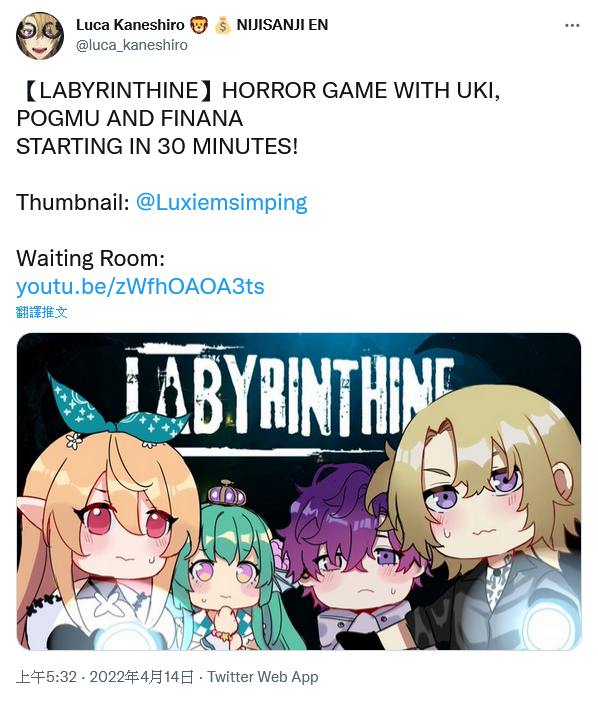The height and width of the screenshot is (703, 598).
Task: Open the Luca Kaneshiro display name
Action: (130, 25)
